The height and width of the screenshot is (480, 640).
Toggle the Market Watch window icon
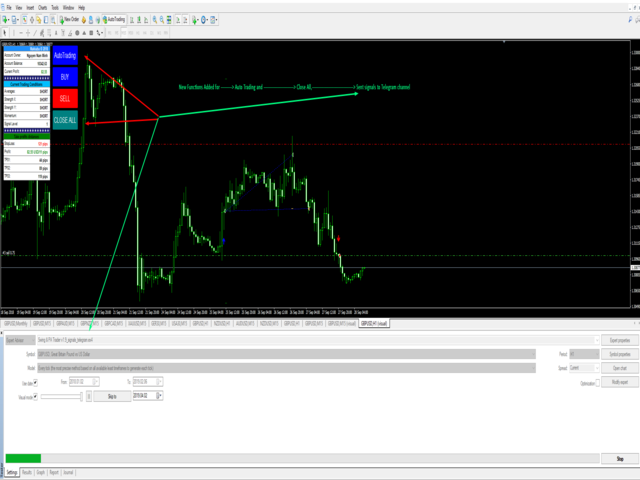click(25, 20)
